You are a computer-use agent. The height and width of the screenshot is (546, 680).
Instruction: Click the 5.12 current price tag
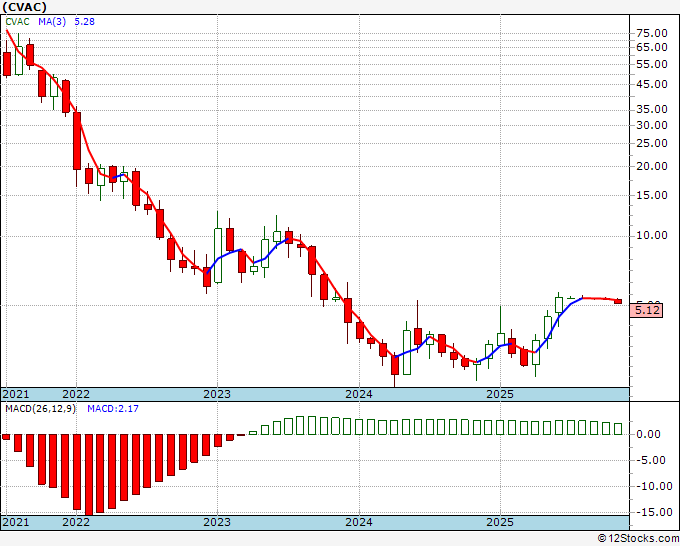(647, 311)
